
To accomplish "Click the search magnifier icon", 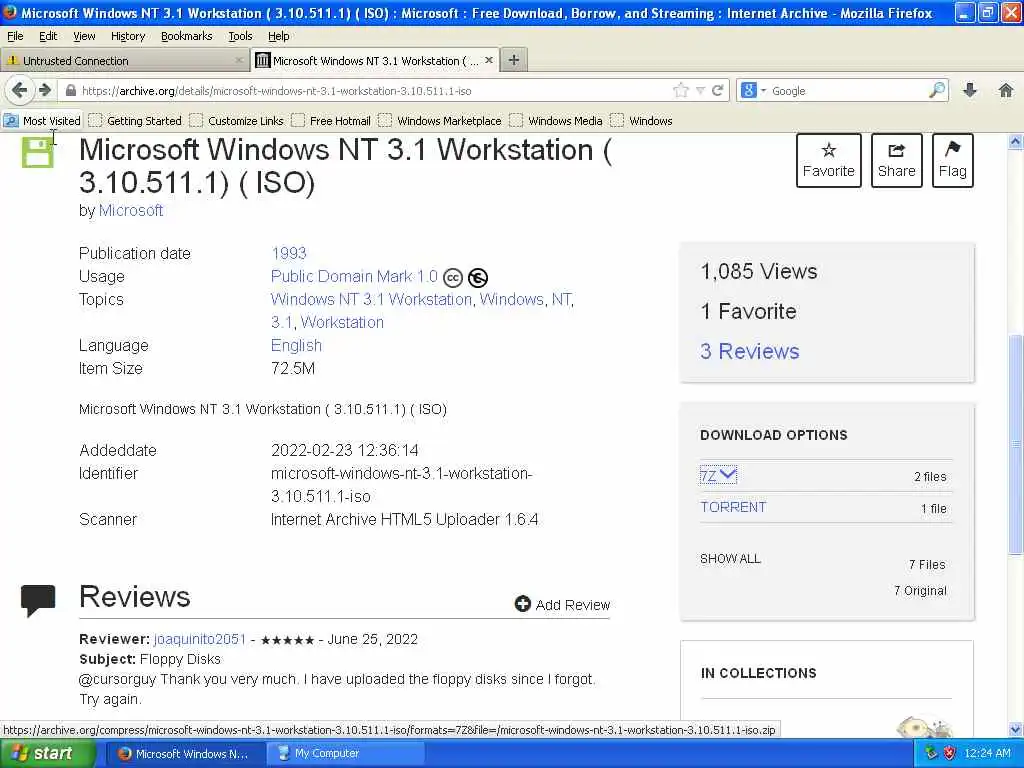I will pos(937,90).
